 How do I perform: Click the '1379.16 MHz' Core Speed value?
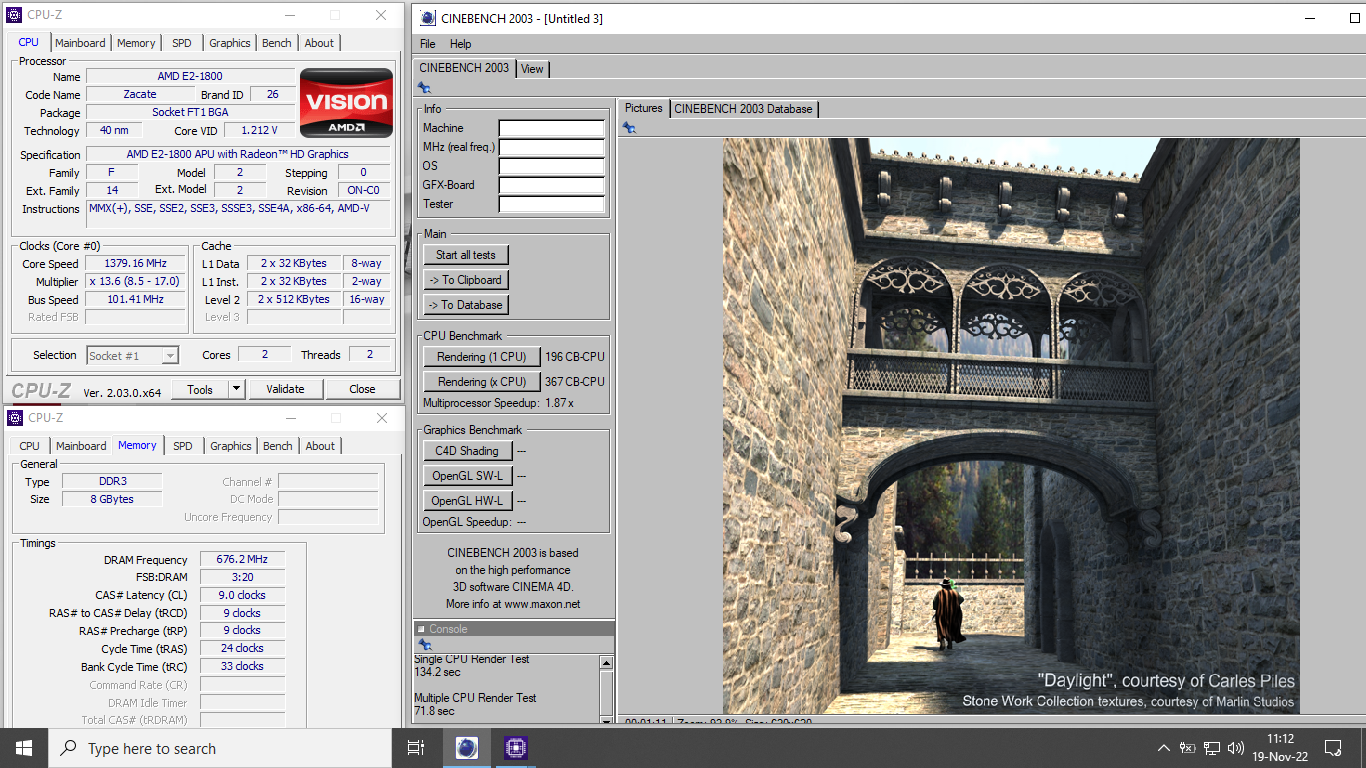[x=136, y=264]
